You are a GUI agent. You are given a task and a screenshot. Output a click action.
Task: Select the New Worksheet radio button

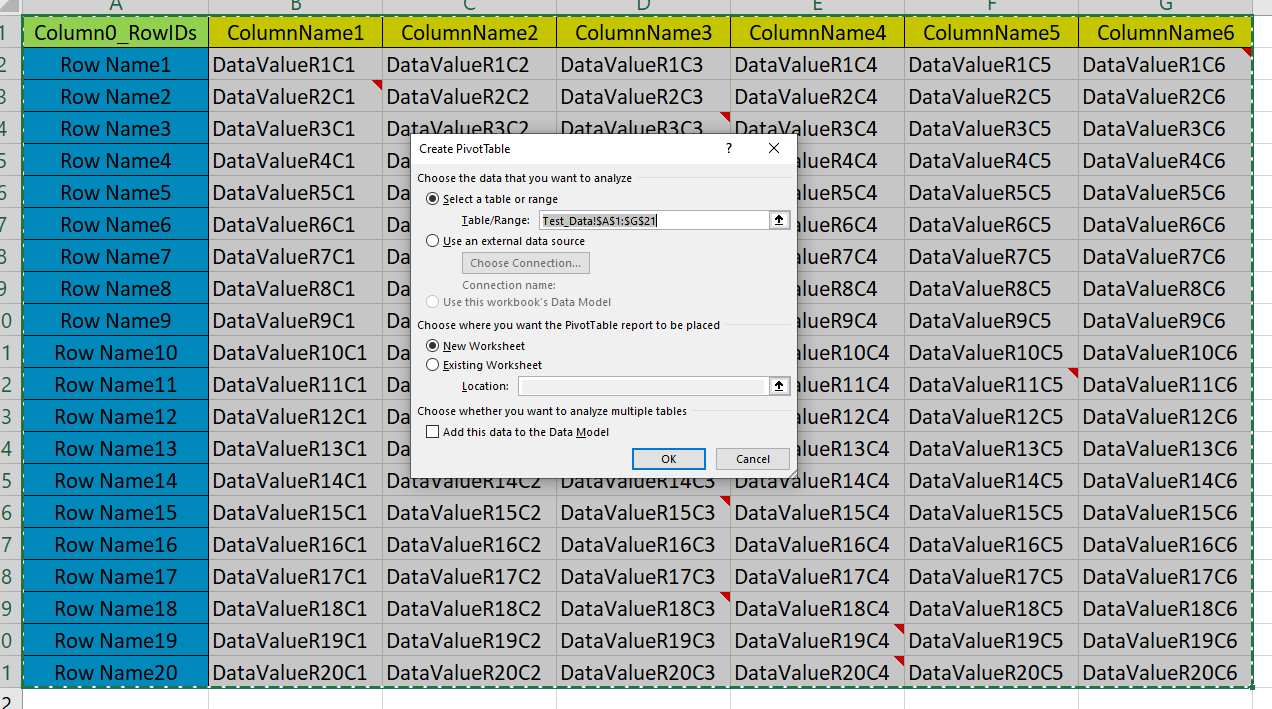click(x=433, y=346)
